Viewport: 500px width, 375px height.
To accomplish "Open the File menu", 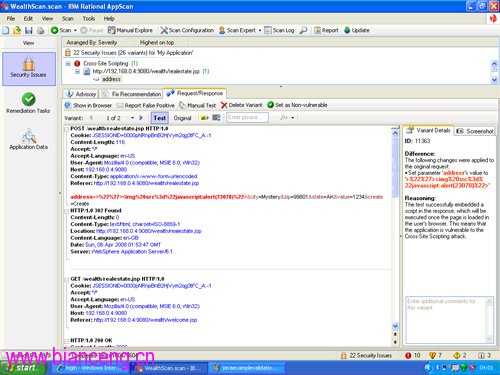I will (x=11, y=19).
